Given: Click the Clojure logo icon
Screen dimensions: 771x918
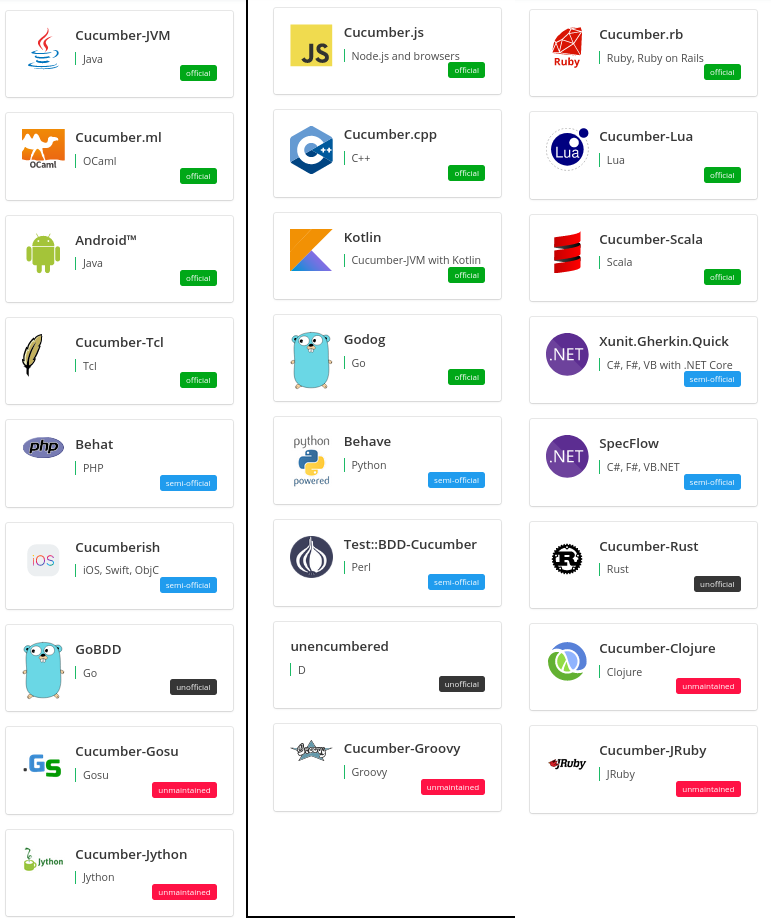Looking at the screenshot, I should coord(567,661).
